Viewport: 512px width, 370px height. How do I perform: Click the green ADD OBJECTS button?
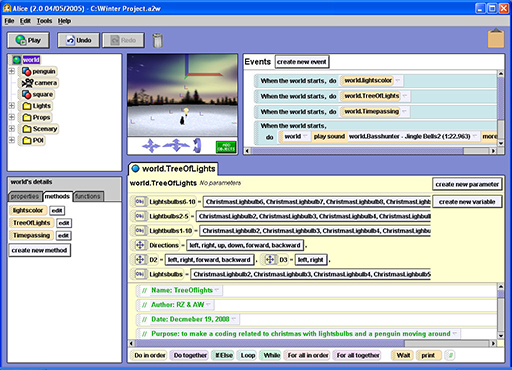point(226,147)
